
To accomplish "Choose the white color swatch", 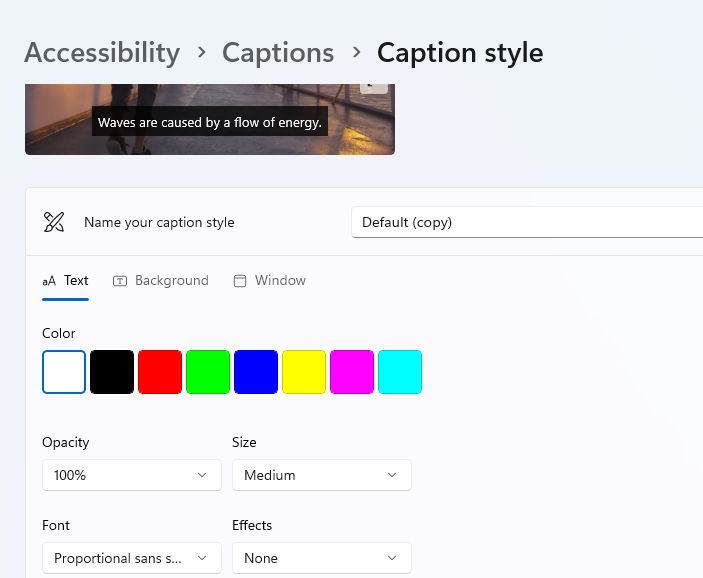I will [64, 372].
